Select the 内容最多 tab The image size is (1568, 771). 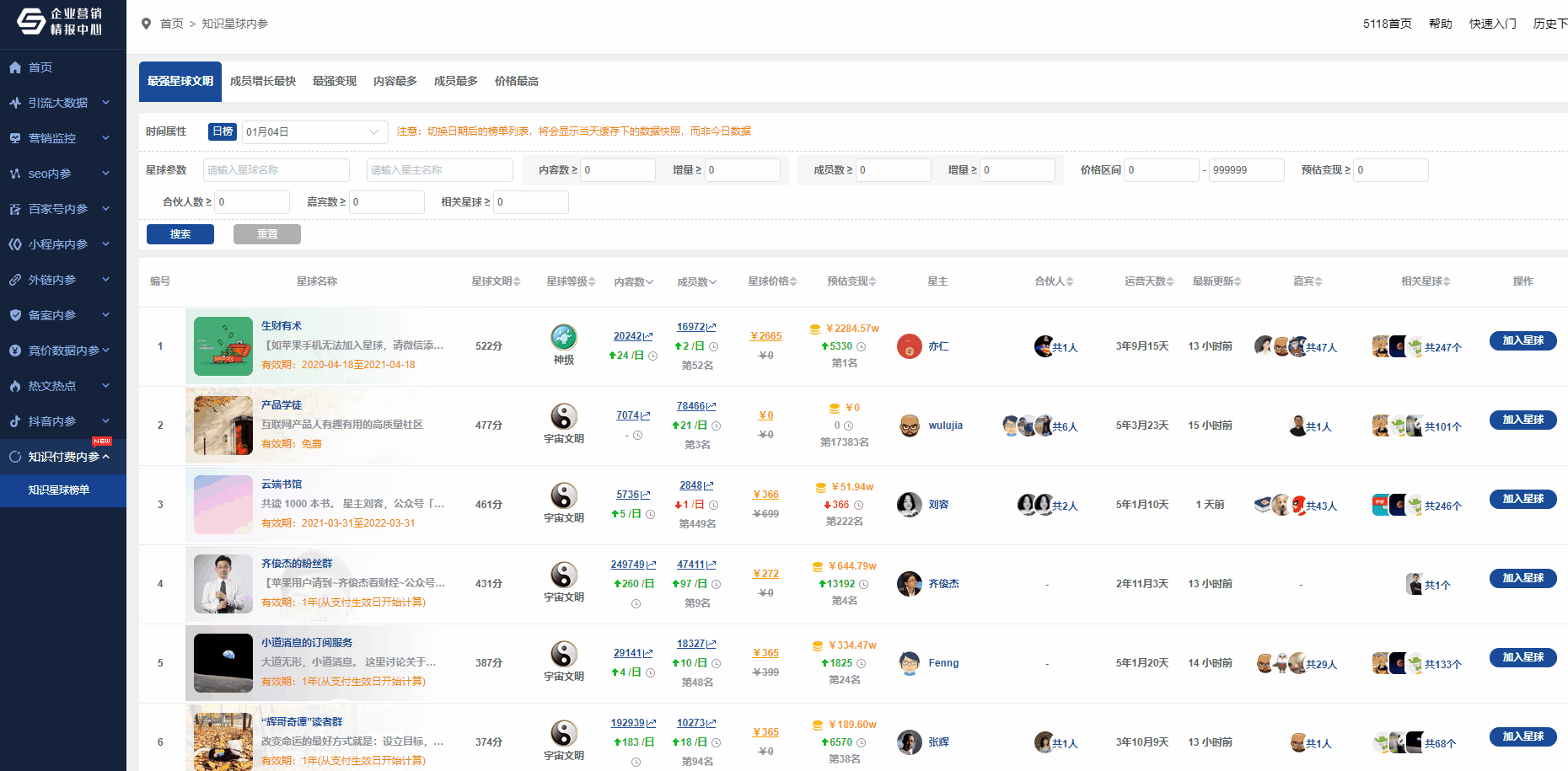point(395,81)
